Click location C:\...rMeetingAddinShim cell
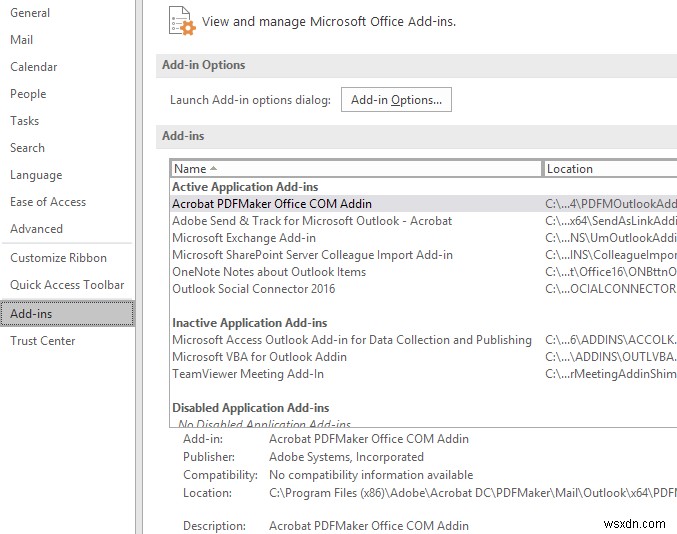The width and height of the screenshot is (677, 534). [611, 374]
